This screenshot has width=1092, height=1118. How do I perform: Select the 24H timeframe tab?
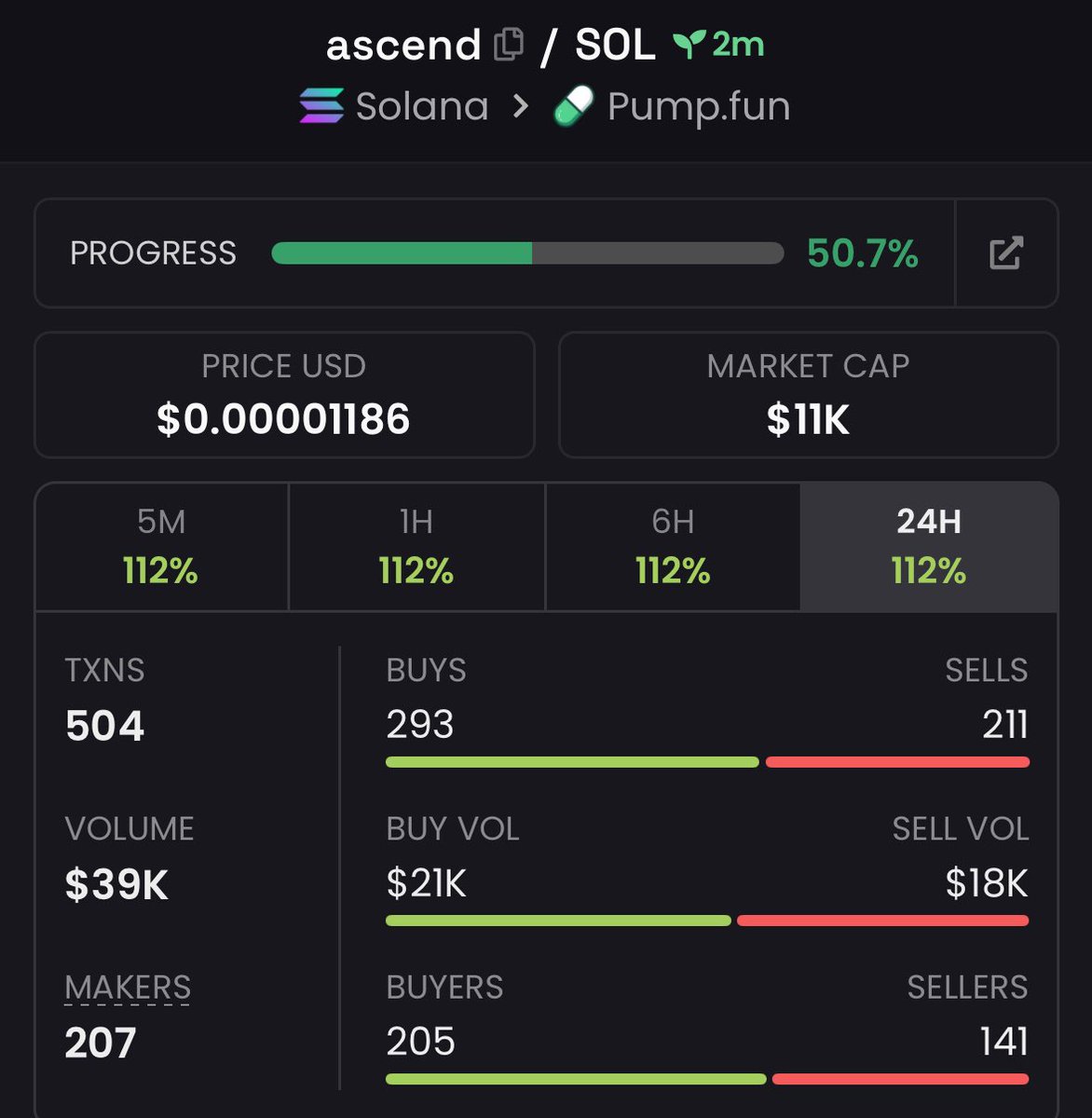coord(929,546)
